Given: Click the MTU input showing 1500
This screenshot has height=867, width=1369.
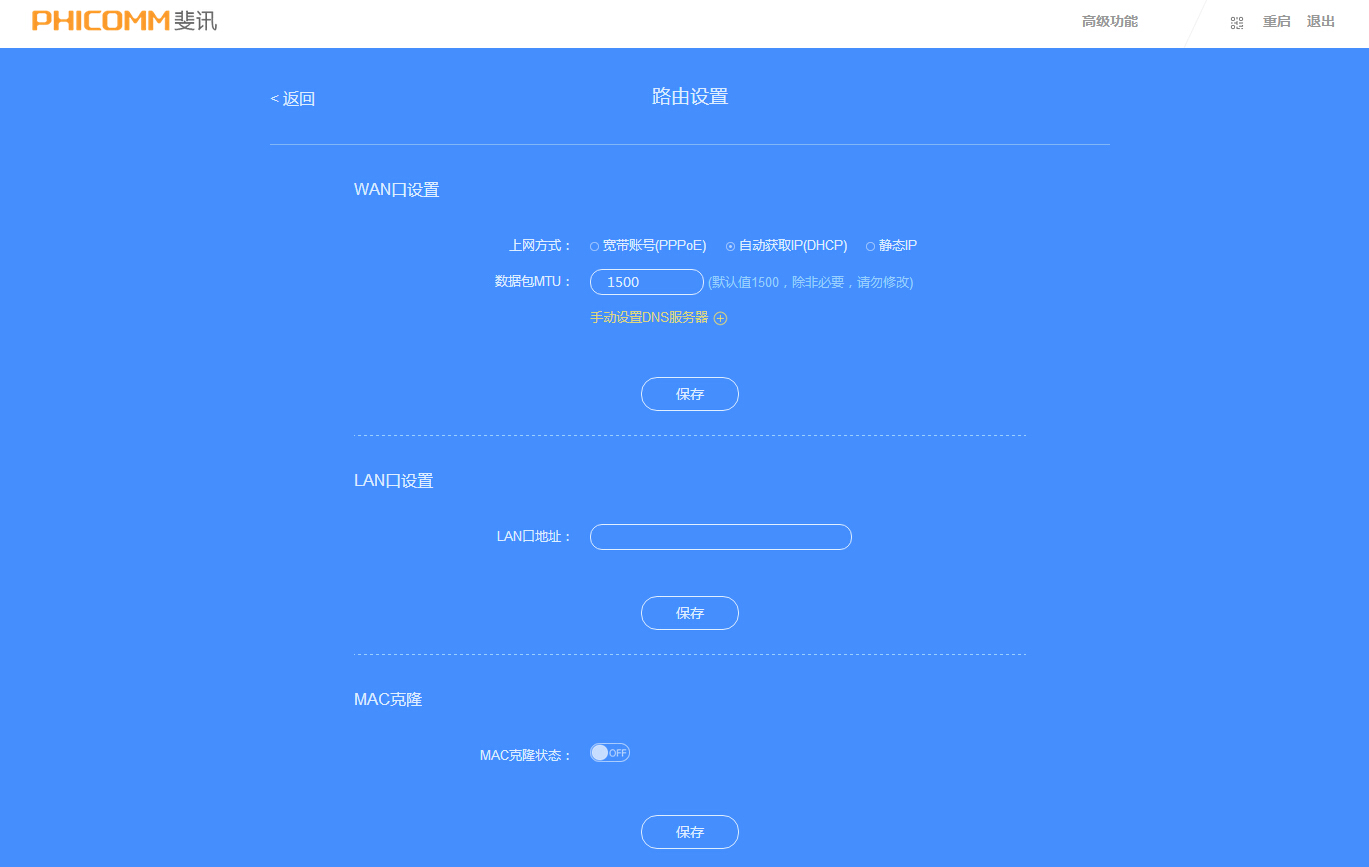Looking at the screenshot, I should pos(646,281).
